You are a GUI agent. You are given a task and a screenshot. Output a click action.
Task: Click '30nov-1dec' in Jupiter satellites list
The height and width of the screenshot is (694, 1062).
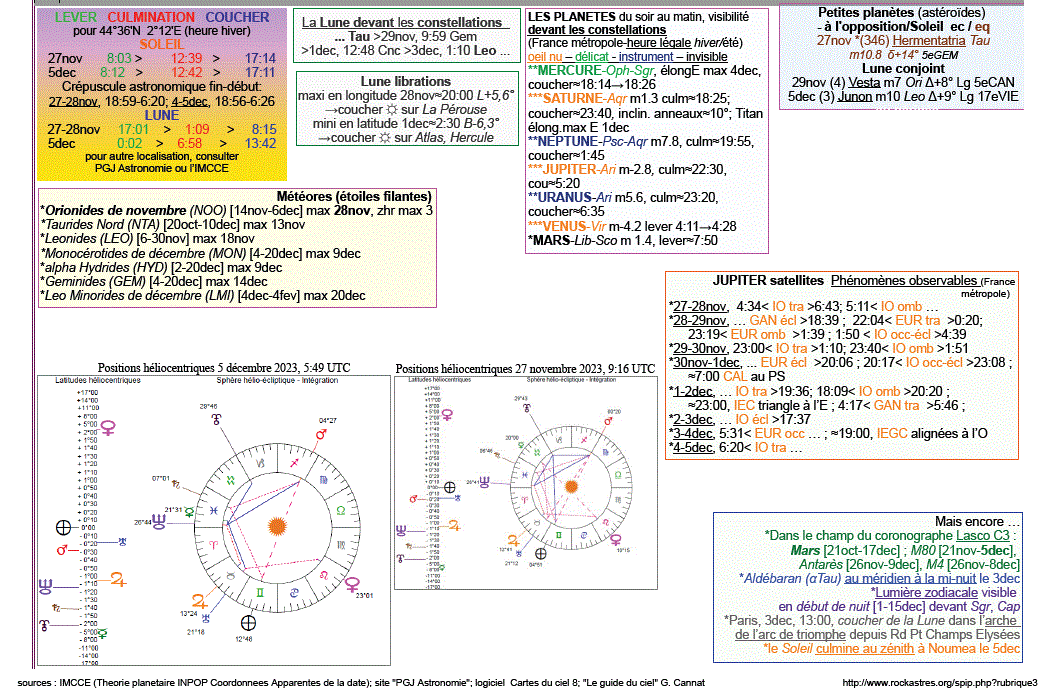[706, 363]
